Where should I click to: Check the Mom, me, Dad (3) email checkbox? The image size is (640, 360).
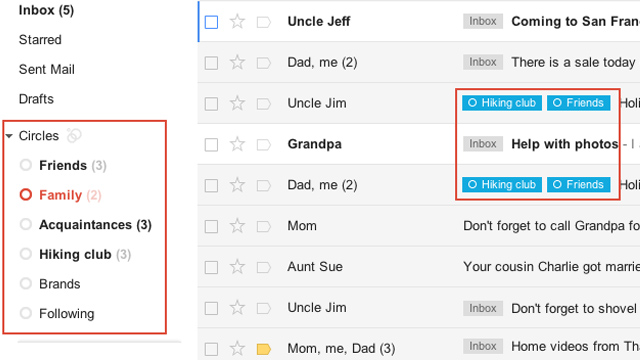[211, 349]
